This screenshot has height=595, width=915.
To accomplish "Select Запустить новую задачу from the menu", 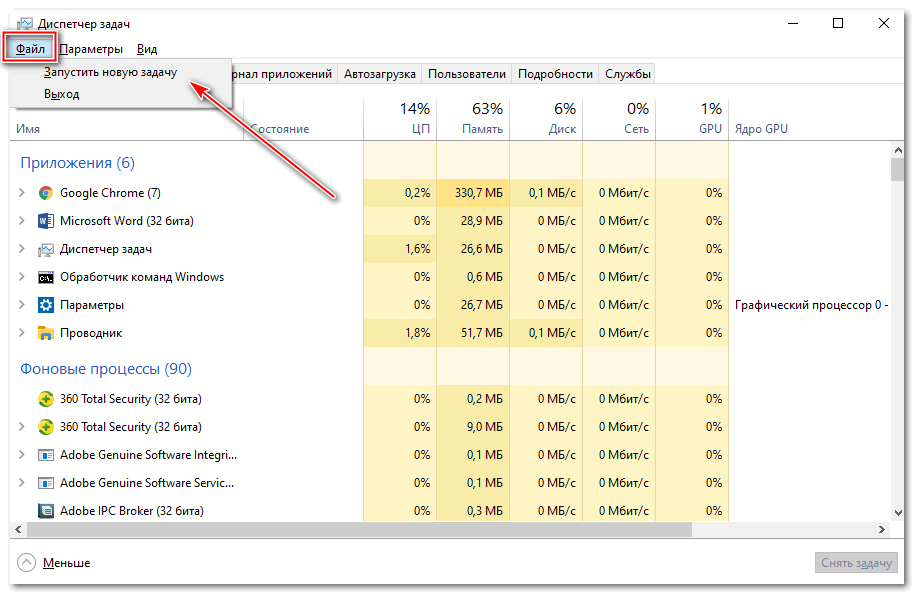I will [x=110, y=72].
